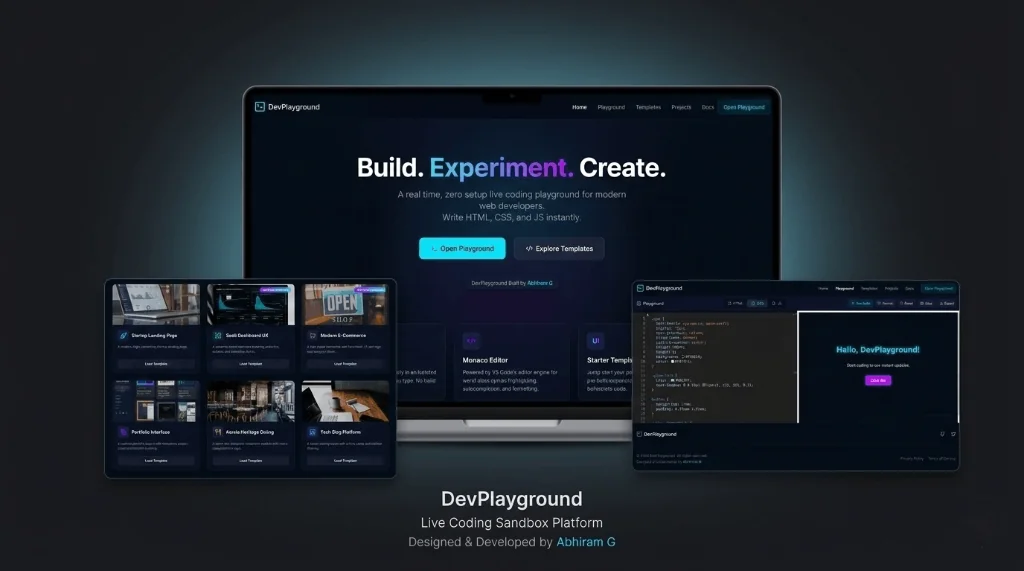Click the UI icon on the Starter Templates card

[596, 340]
